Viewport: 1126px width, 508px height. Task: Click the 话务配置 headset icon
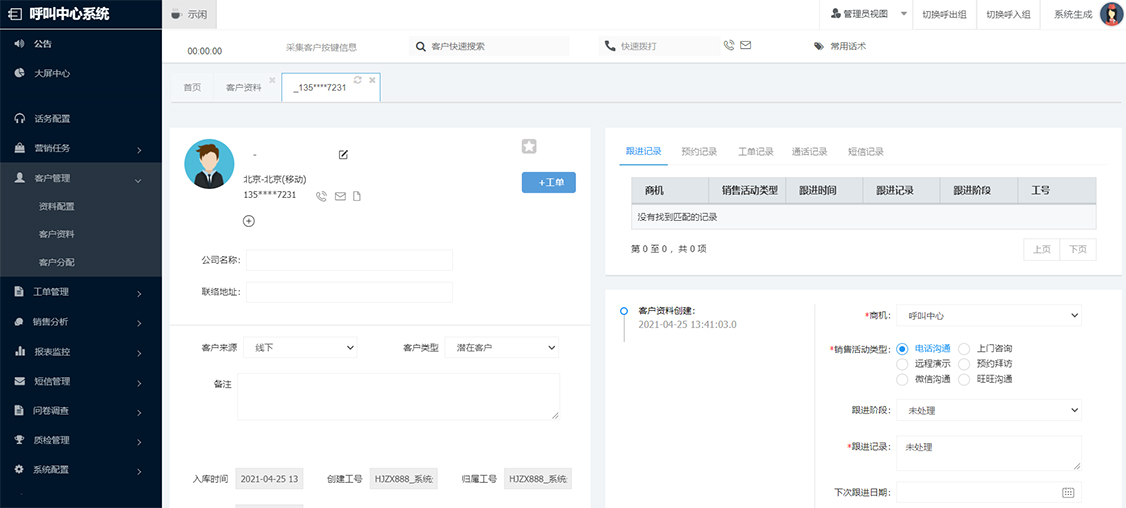[19, 119]
